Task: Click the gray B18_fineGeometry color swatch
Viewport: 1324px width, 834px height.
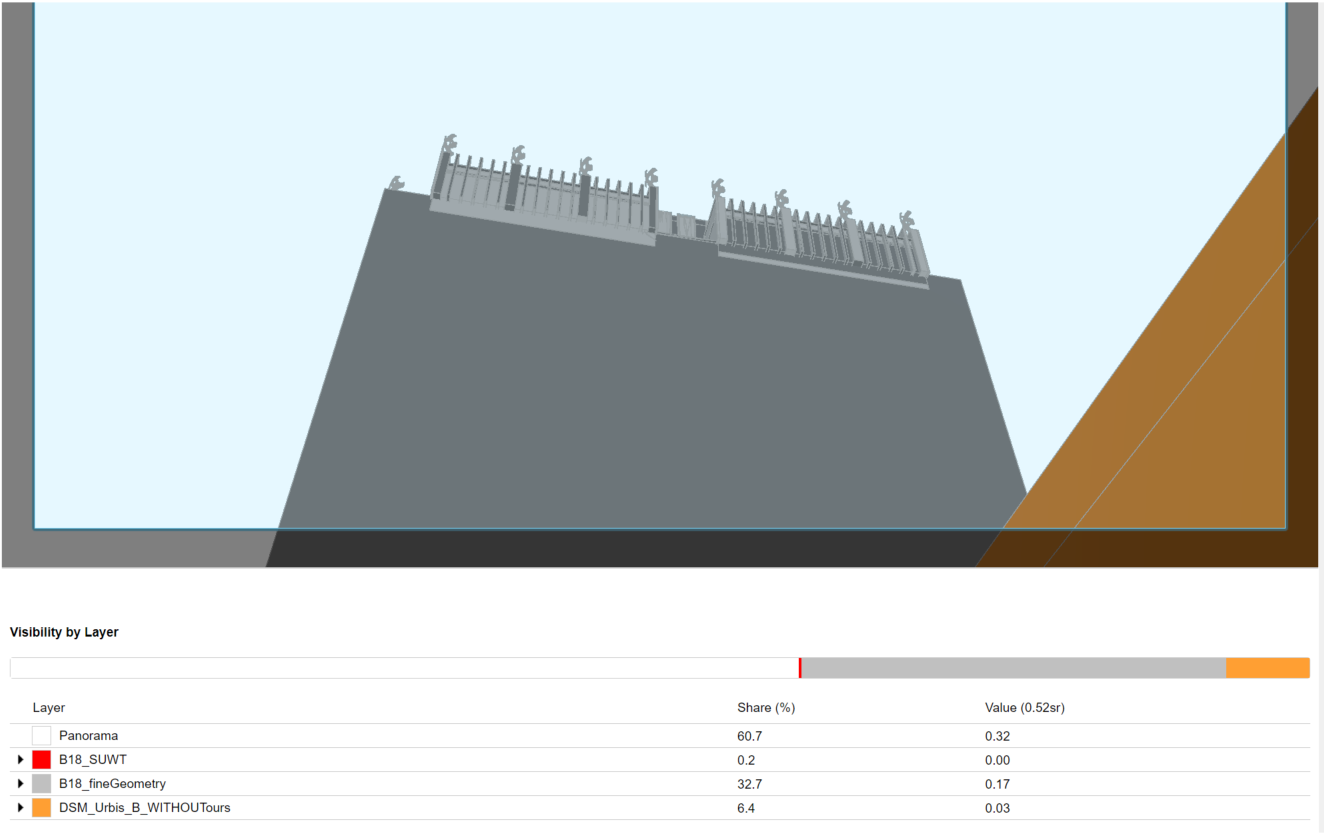Action: [x=43, y=783]
